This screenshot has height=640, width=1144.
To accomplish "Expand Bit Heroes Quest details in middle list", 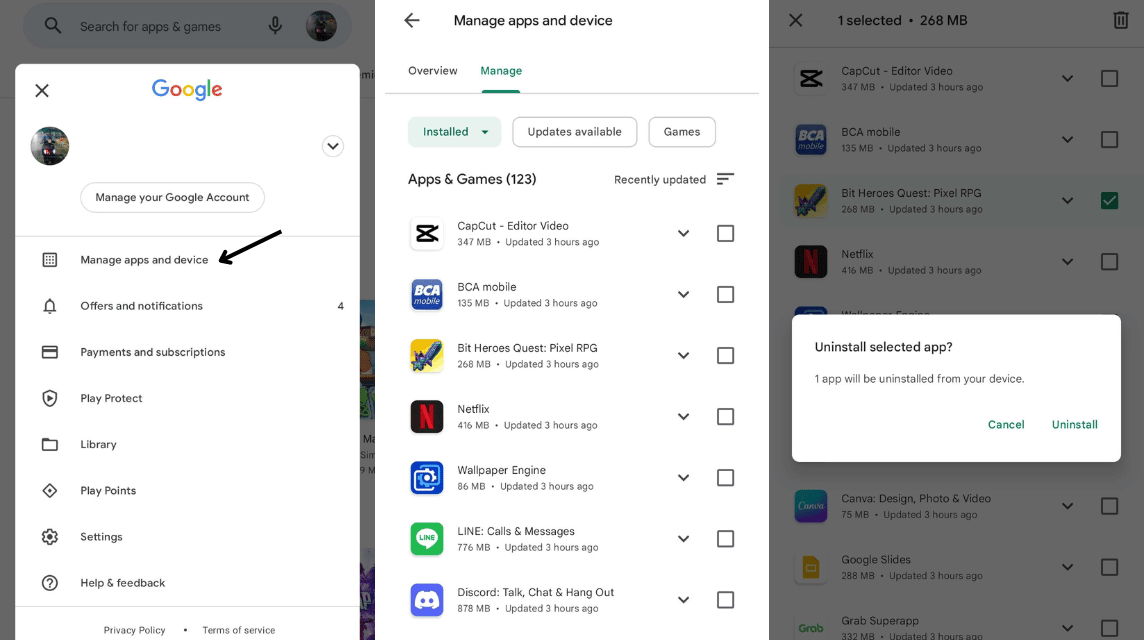I will [684, 355].
